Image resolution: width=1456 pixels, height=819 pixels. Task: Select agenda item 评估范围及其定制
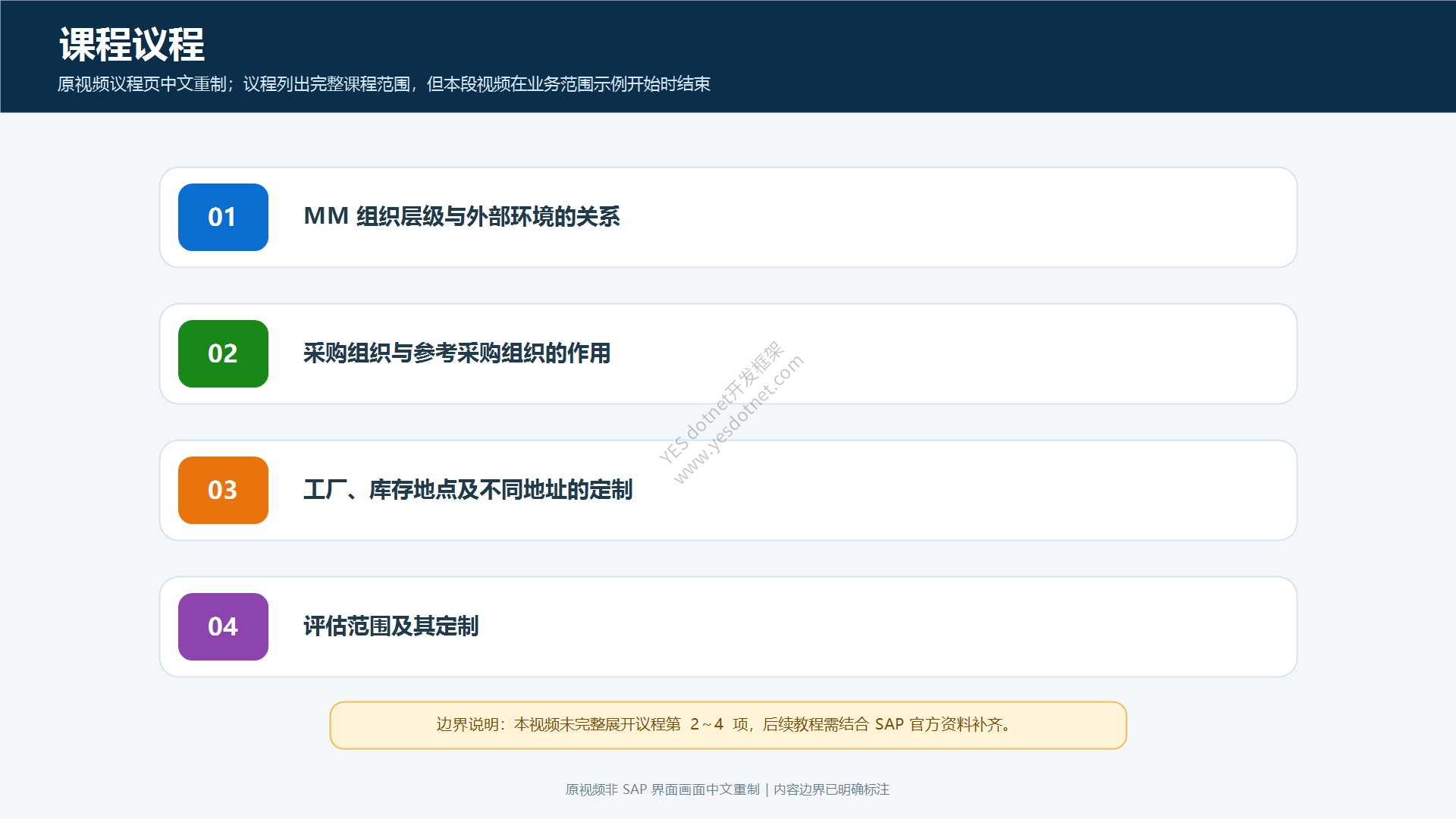pyautogui.click(x=391, y=626)
